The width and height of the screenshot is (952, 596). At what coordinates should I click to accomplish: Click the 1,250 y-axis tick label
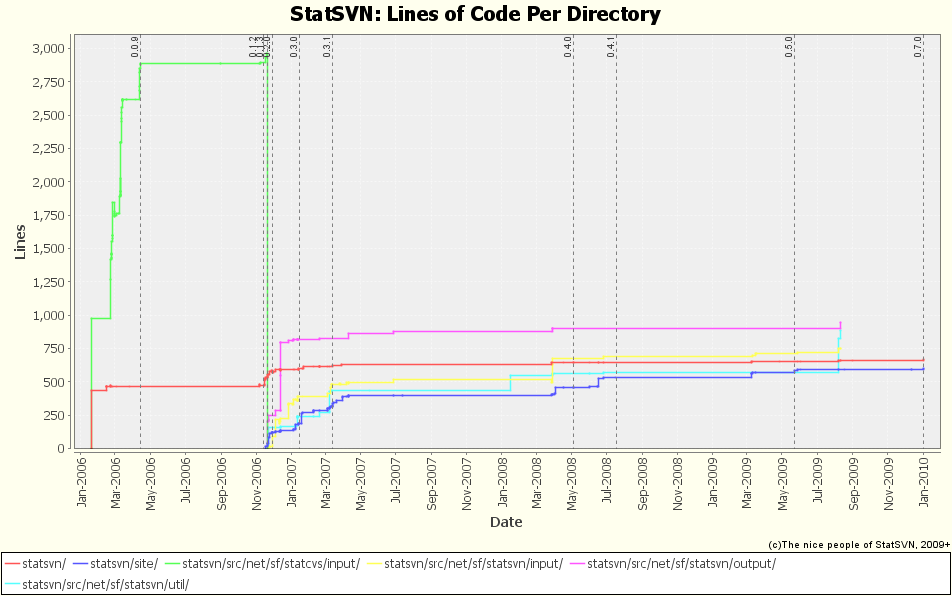48,282
